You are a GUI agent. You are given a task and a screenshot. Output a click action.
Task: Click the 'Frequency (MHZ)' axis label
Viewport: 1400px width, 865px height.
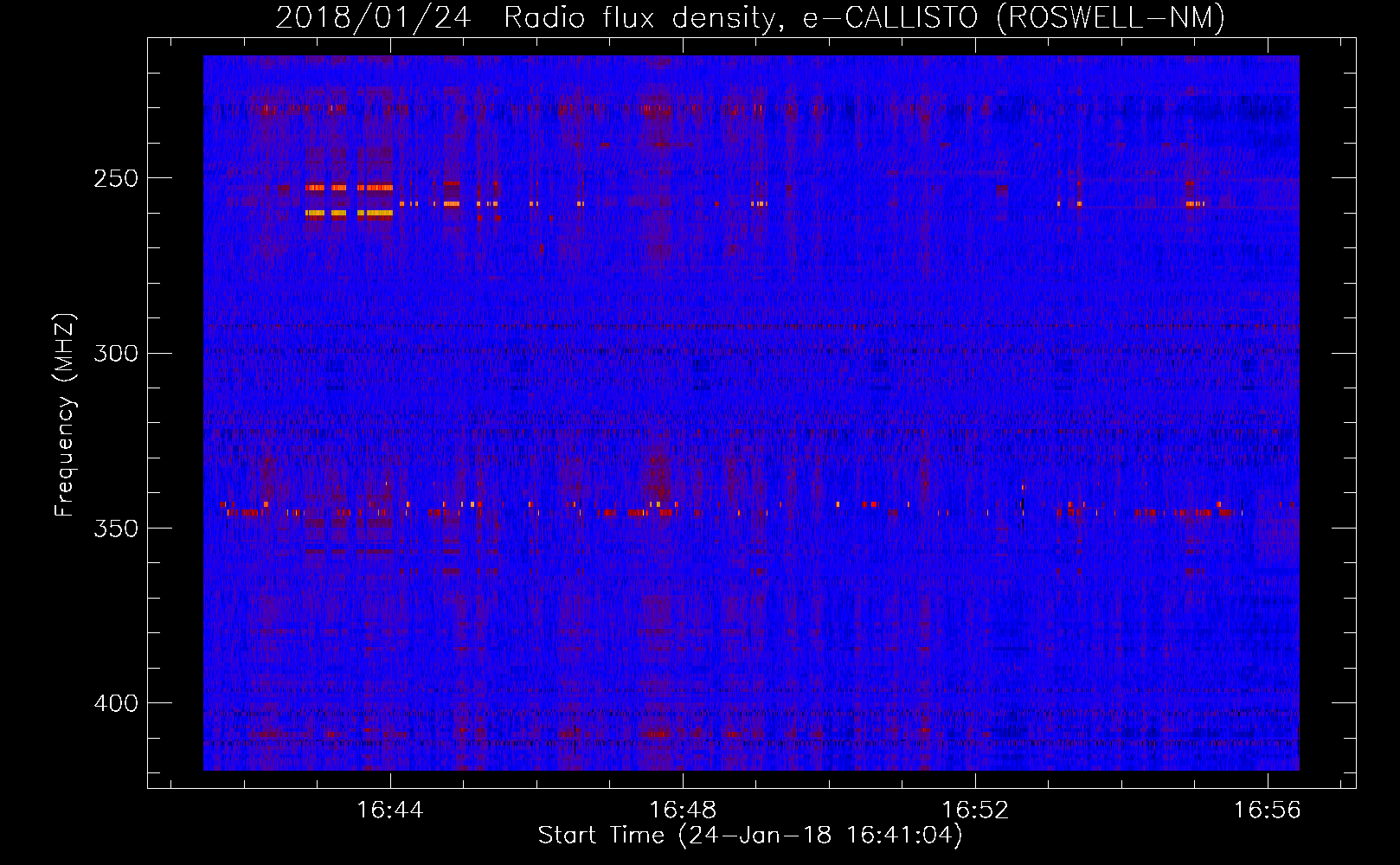tap(65, 415)
